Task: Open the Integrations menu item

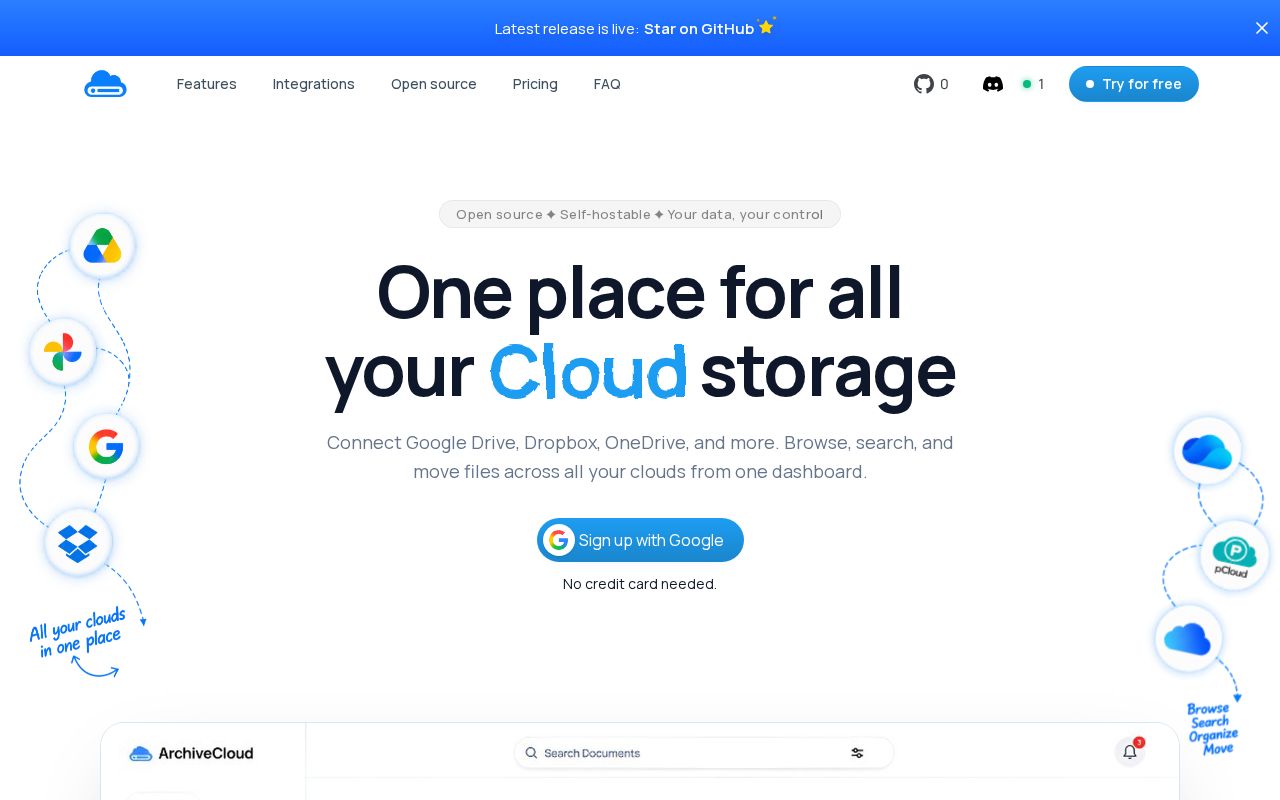Action: [x=314, y=84]
